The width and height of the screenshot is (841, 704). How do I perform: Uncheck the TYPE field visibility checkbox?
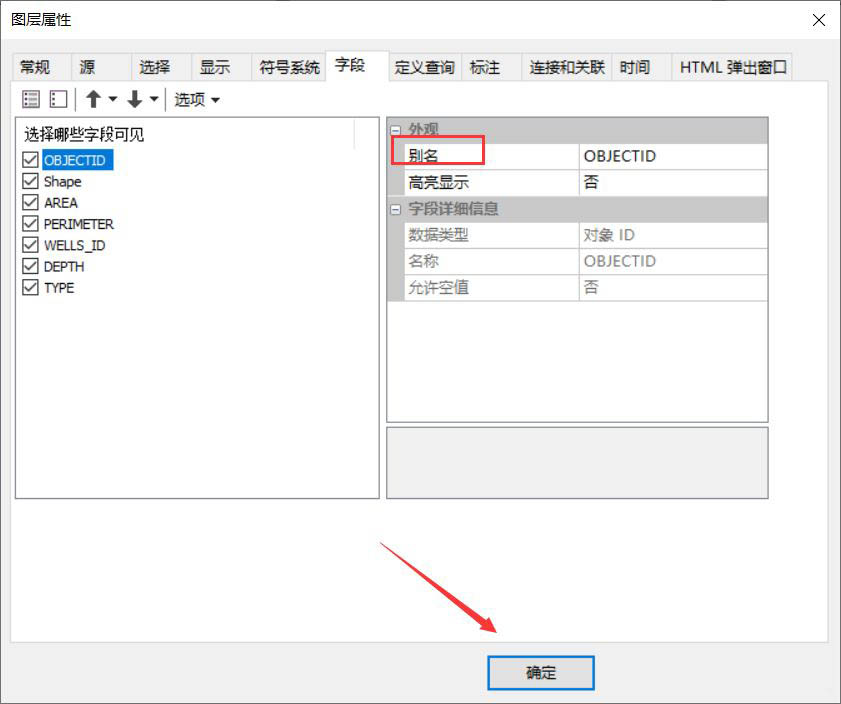pos(30,287)
